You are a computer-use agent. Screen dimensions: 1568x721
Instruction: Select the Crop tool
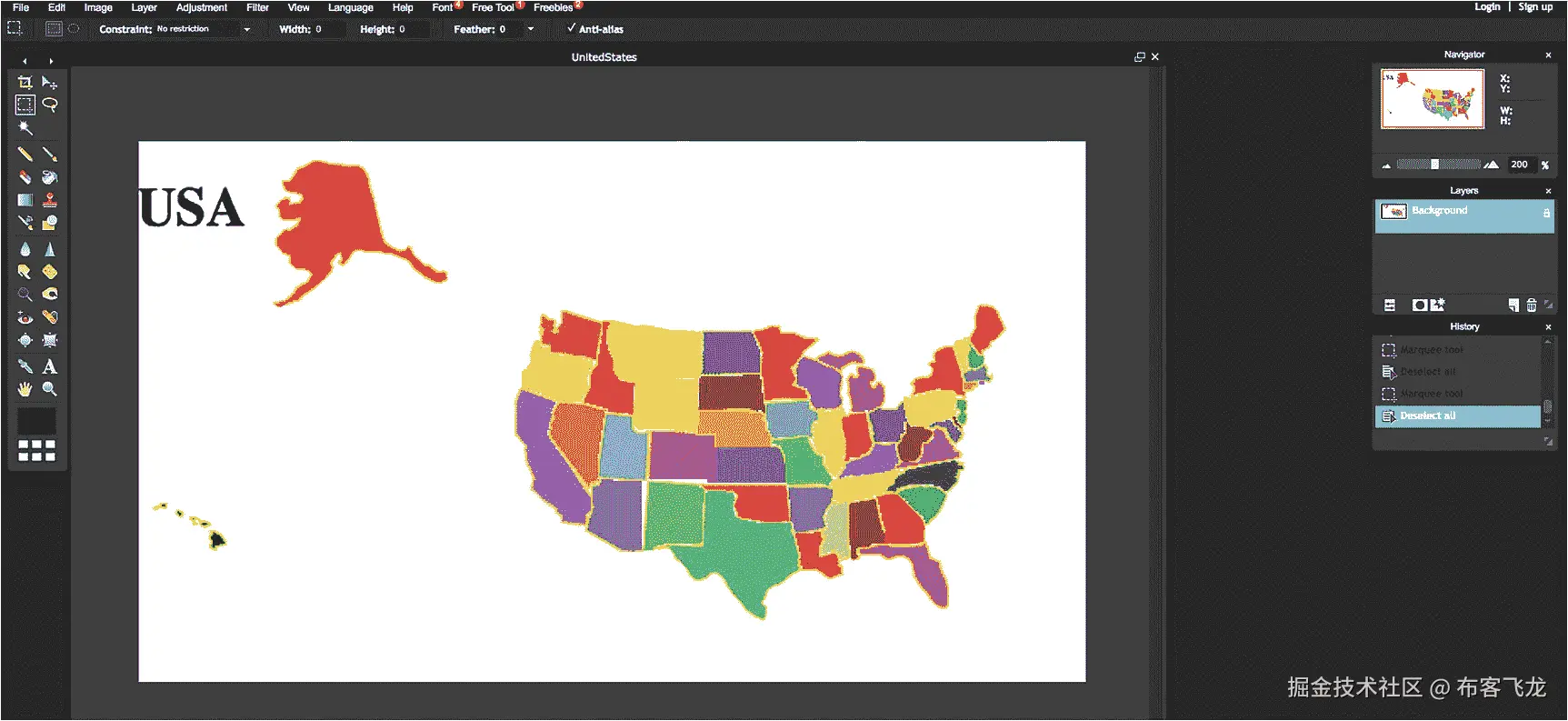click(x=25, y=83)
